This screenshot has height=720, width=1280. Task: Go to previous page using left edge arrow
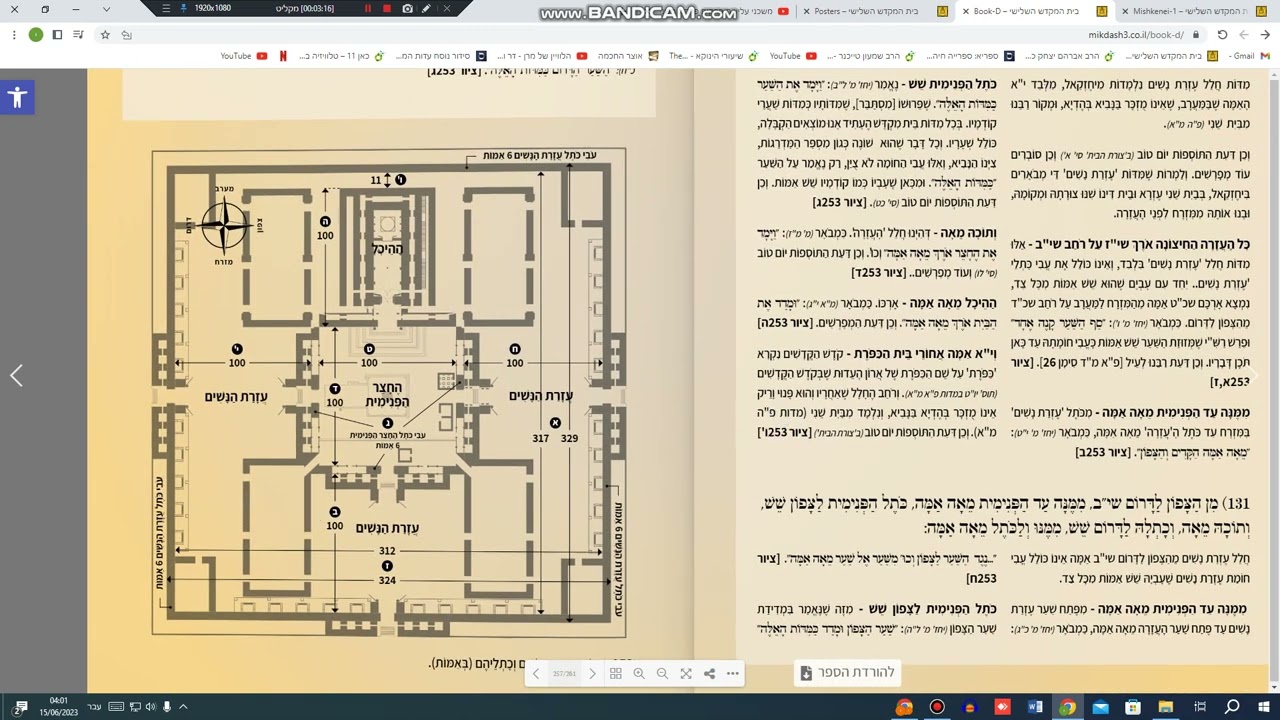16,375
